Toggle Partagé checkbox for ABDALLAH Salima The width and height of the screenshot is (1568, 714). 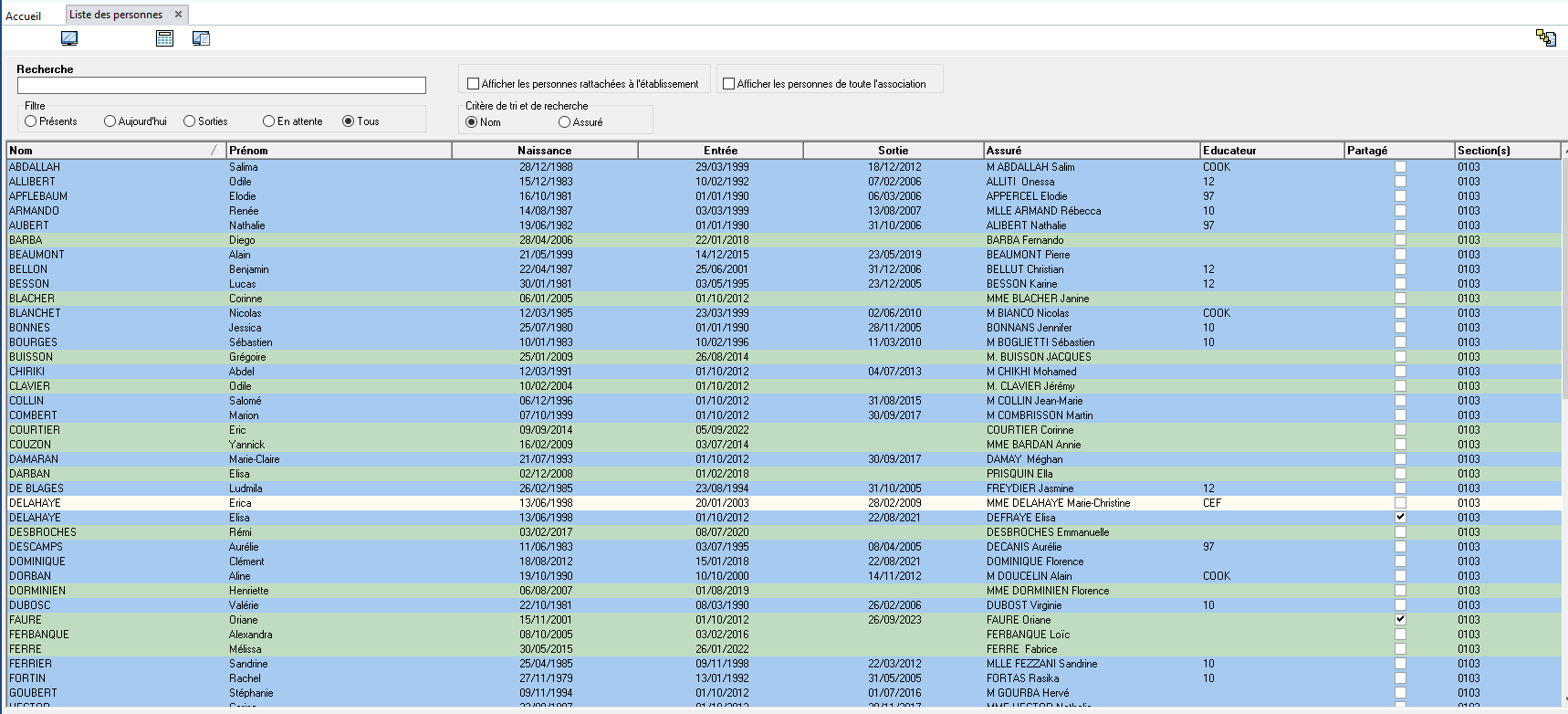pyautogui.click(x=1400, y=167)
